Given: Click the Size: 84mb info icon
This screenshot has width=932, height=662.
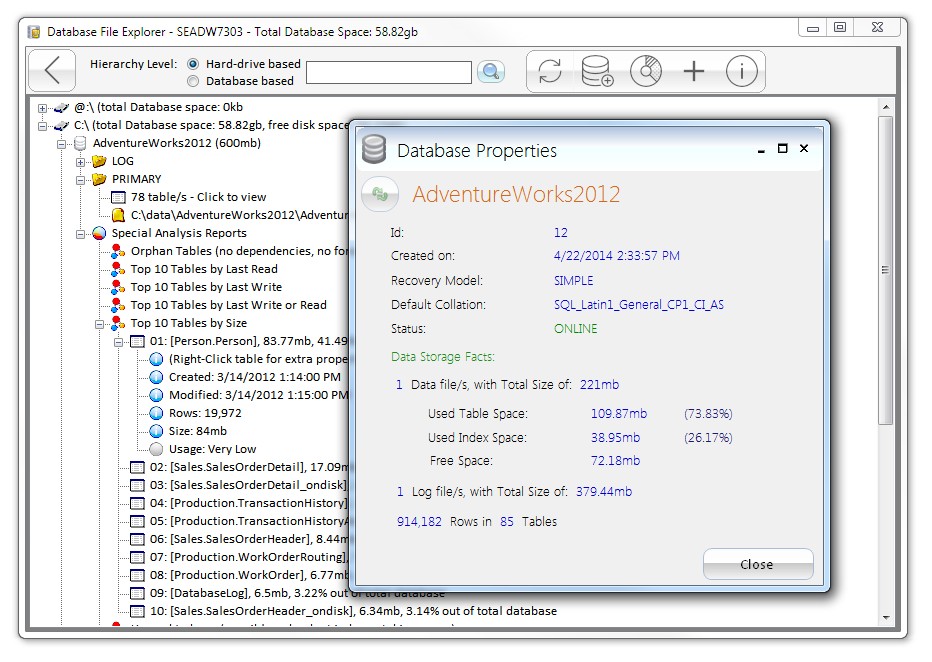Looking at the screenshot, I should (156, 431).
